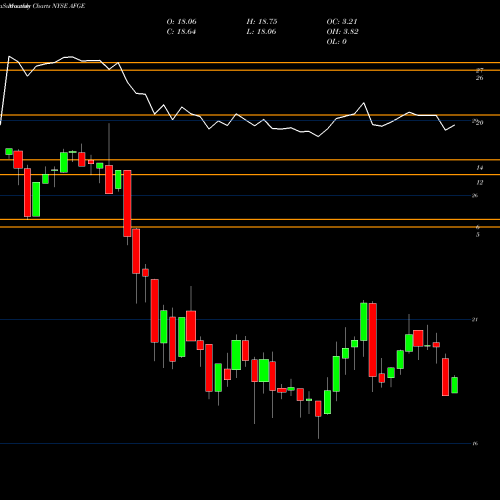This screenshot has height=500, width=500.
Task: Click the close price value C: 18.64
Action: pyautogui.click(x=181, y=32)
